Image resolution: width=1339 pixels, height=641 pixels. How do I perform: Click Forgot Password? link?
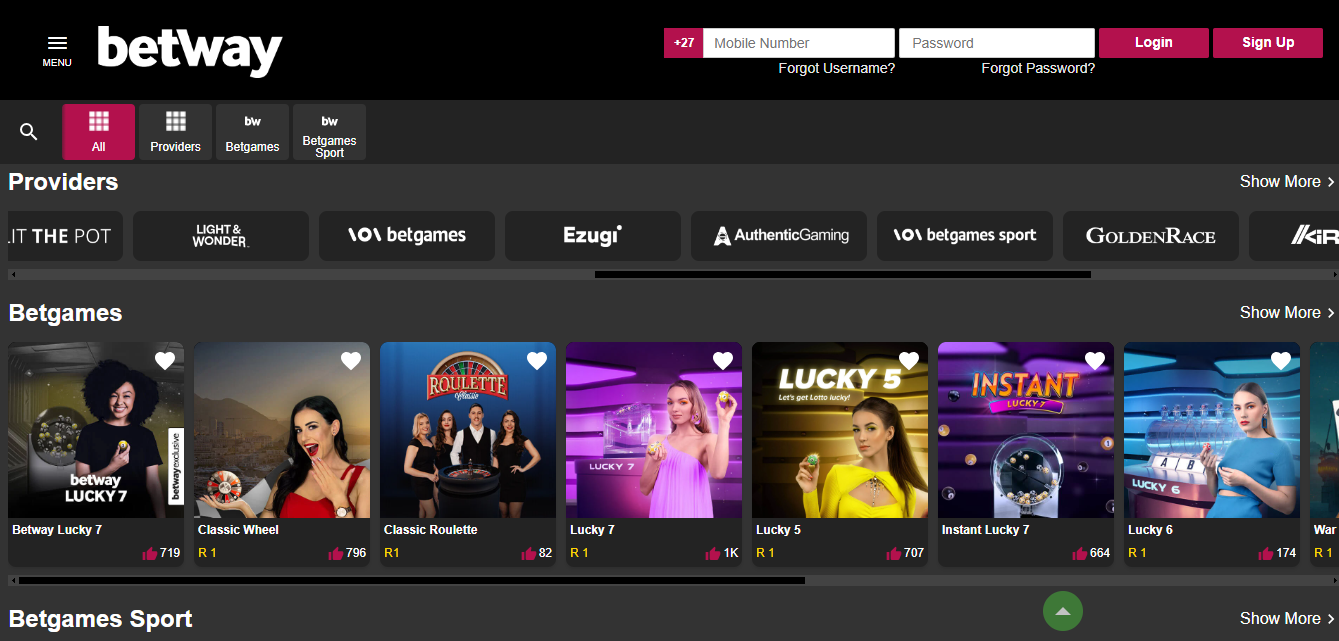click(x=1037, y=69)
